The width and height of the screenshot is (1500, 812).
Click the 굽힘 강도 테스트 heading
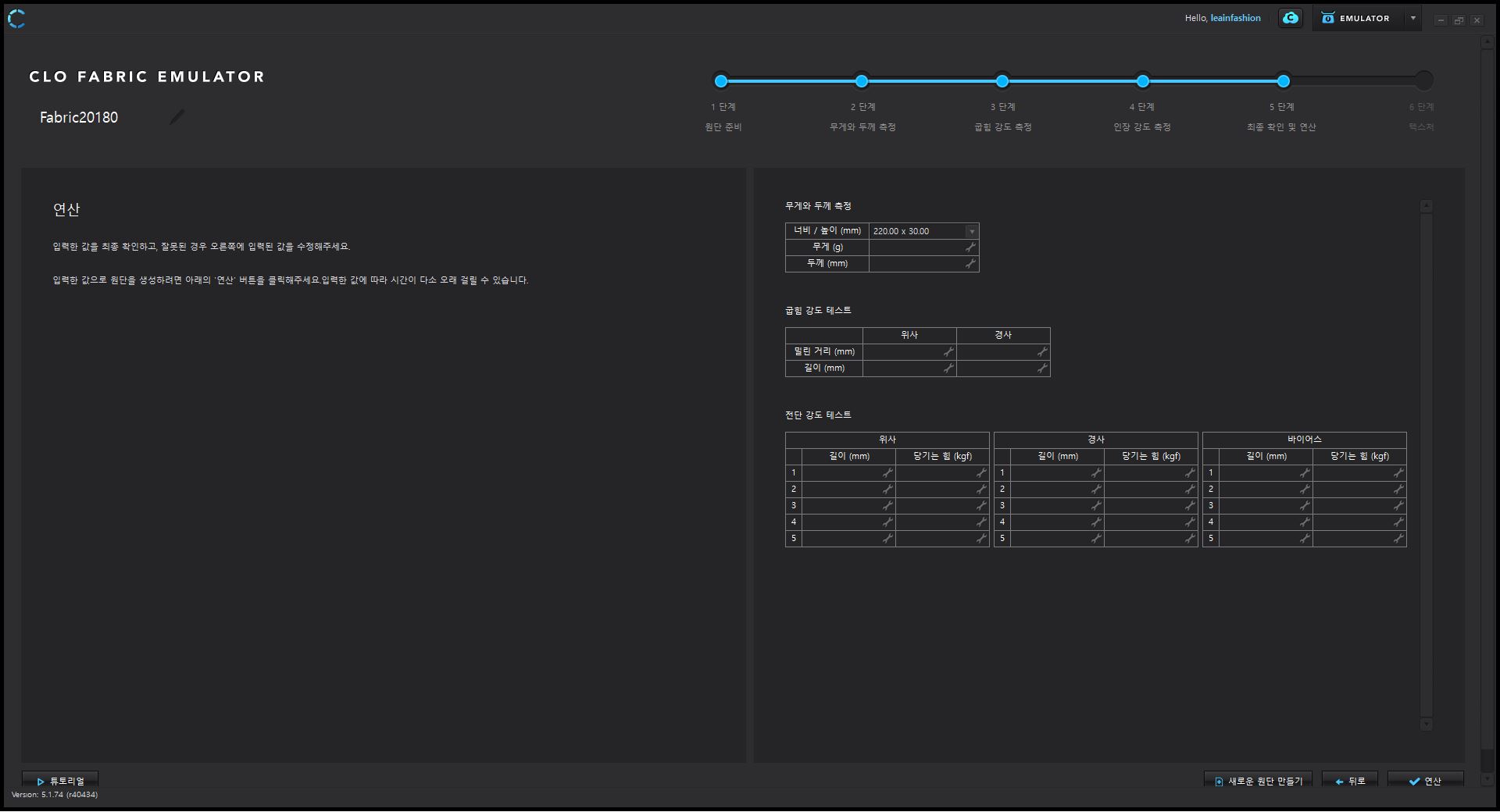click(818, 310)
